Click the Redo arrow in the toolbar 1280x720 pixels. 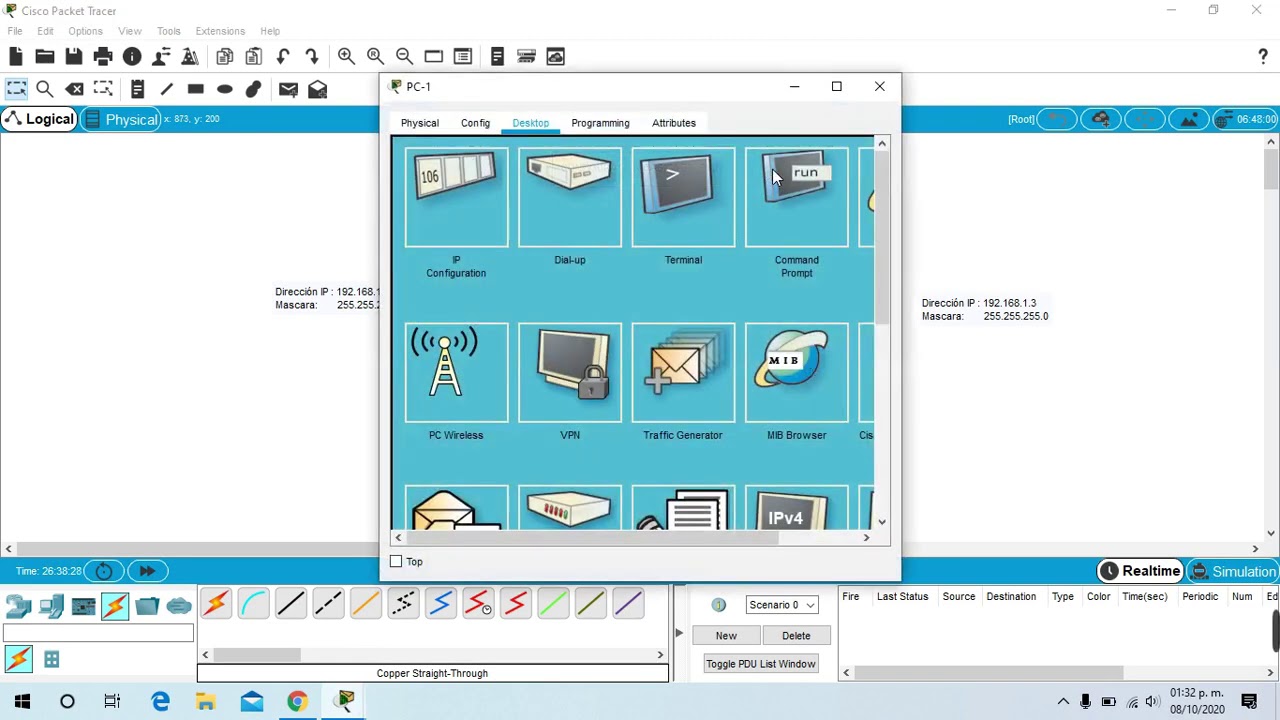click(x=312, y=57)
